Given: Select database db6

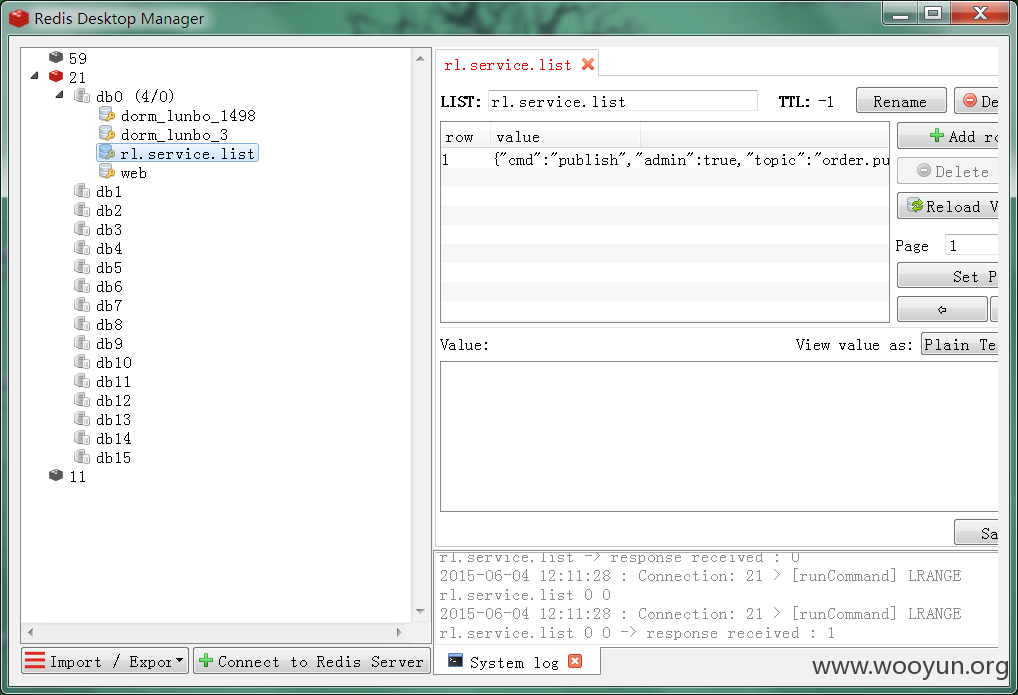Looking at the screenshot, I should 109,286.
